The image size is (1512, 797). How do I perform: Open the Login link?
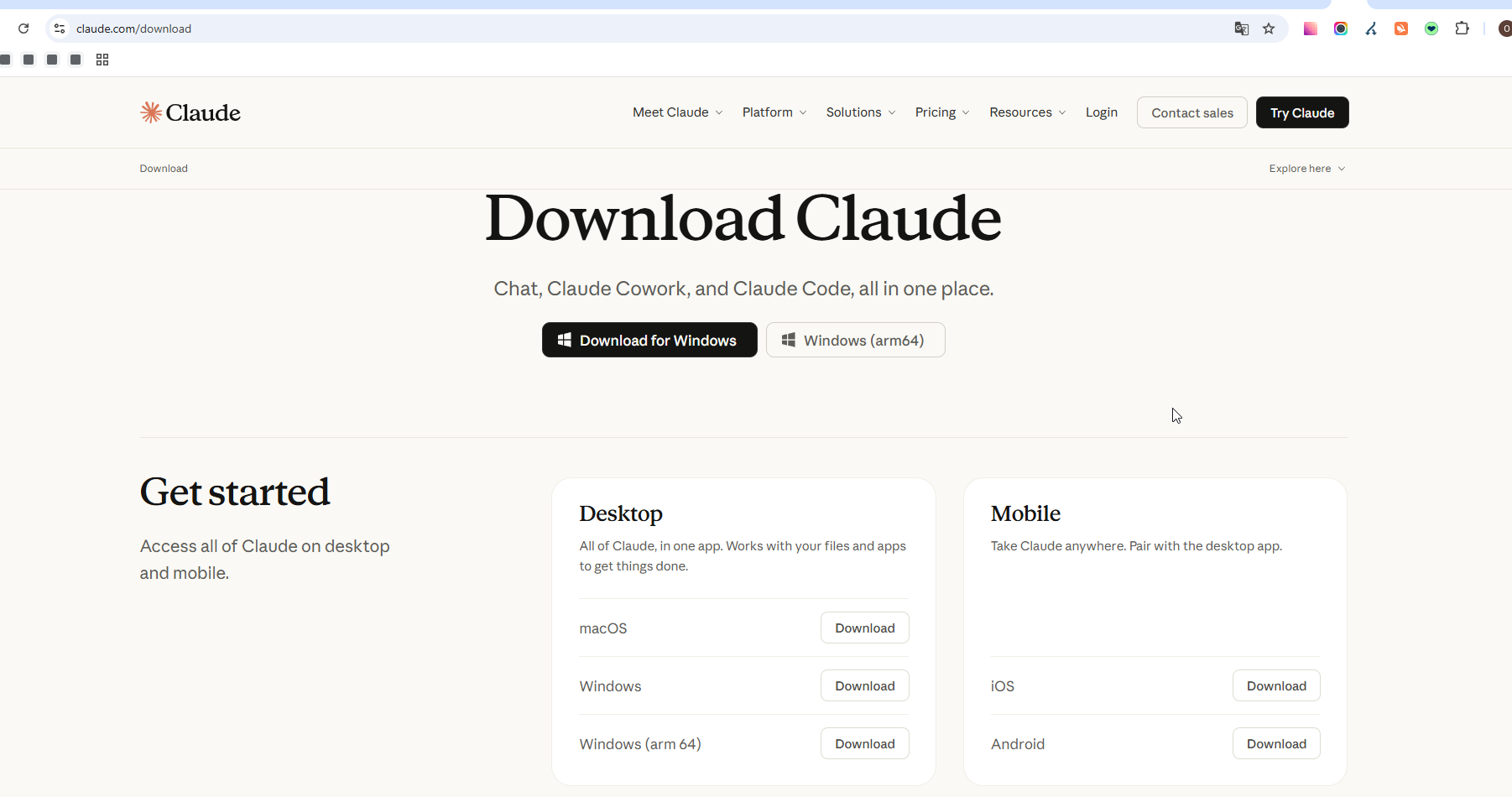coord(1102,112)
